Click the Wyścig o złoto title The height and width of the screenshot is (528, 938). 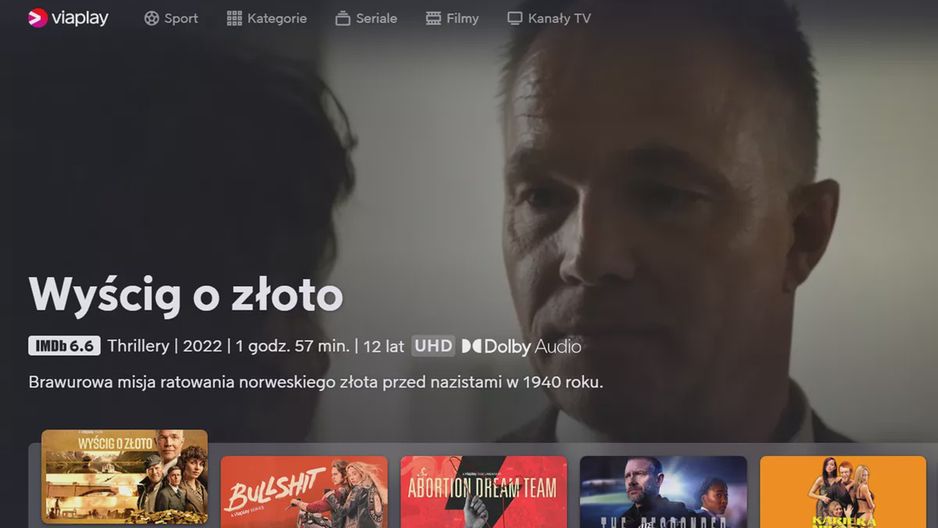pyautogui.click(x=186, y=295)
